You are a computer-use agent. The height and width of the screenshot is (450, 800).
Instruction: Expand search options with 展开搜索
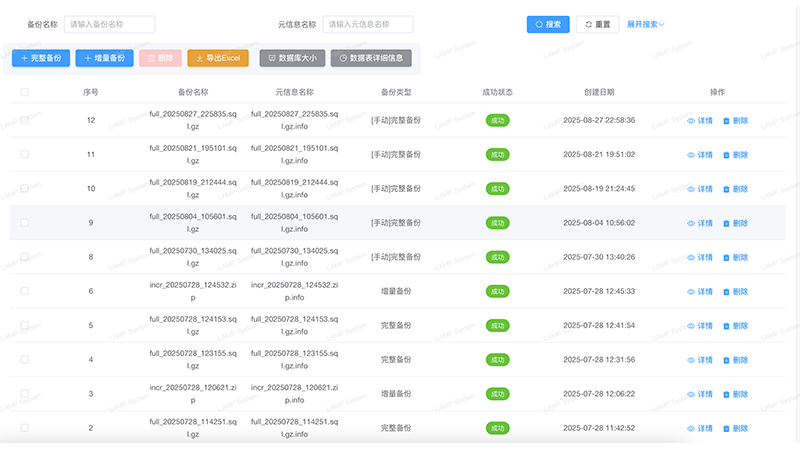[645, 24]
